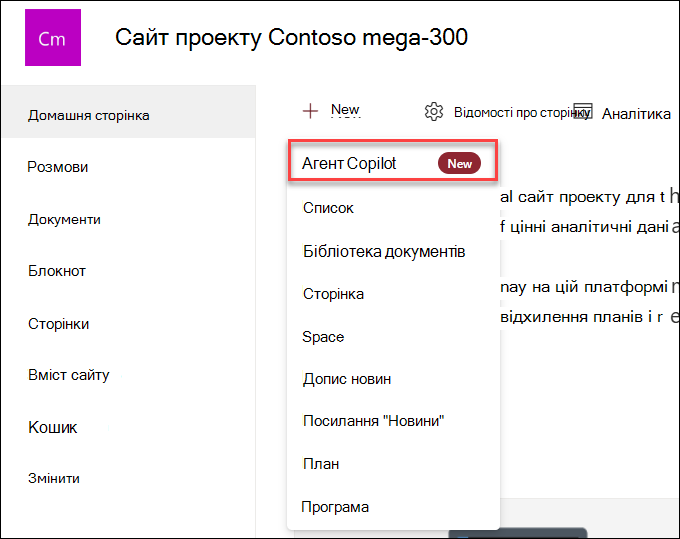Select Посилання "Новини" menu entry

pos(373,421)
